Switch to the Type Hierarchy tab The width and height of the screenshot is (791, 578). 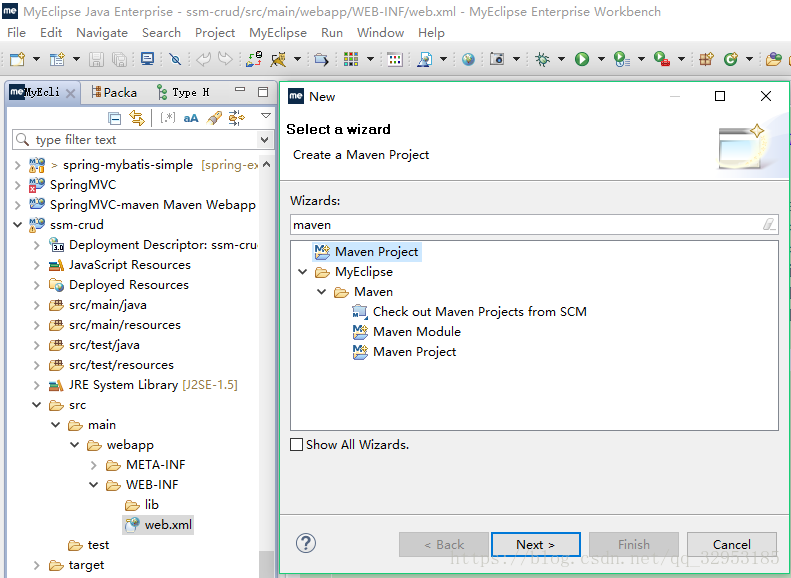point(184,92)
